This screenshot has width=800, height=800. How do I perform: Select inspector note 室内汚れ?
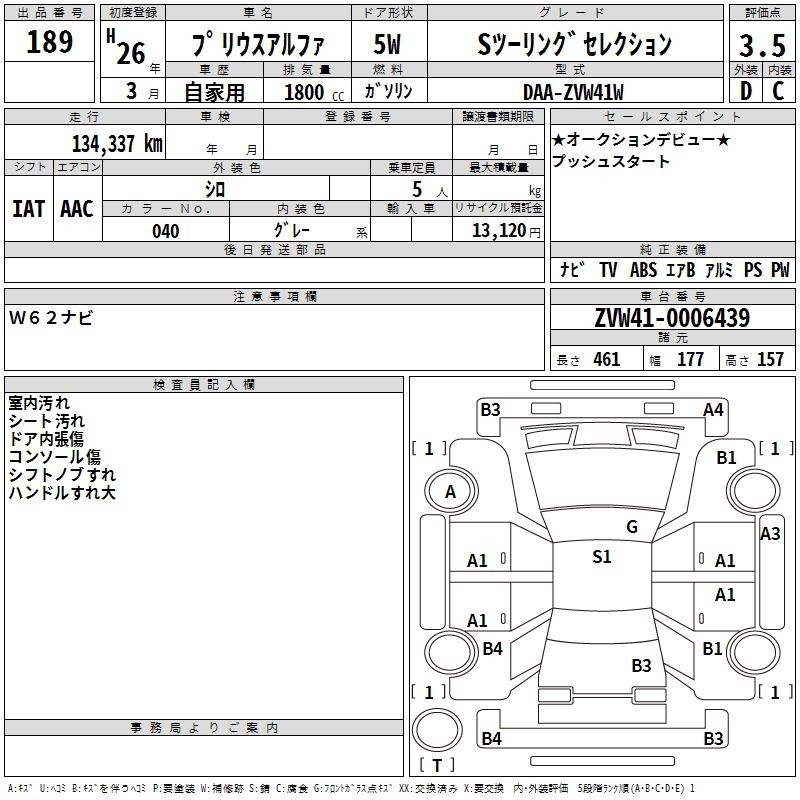39,403
